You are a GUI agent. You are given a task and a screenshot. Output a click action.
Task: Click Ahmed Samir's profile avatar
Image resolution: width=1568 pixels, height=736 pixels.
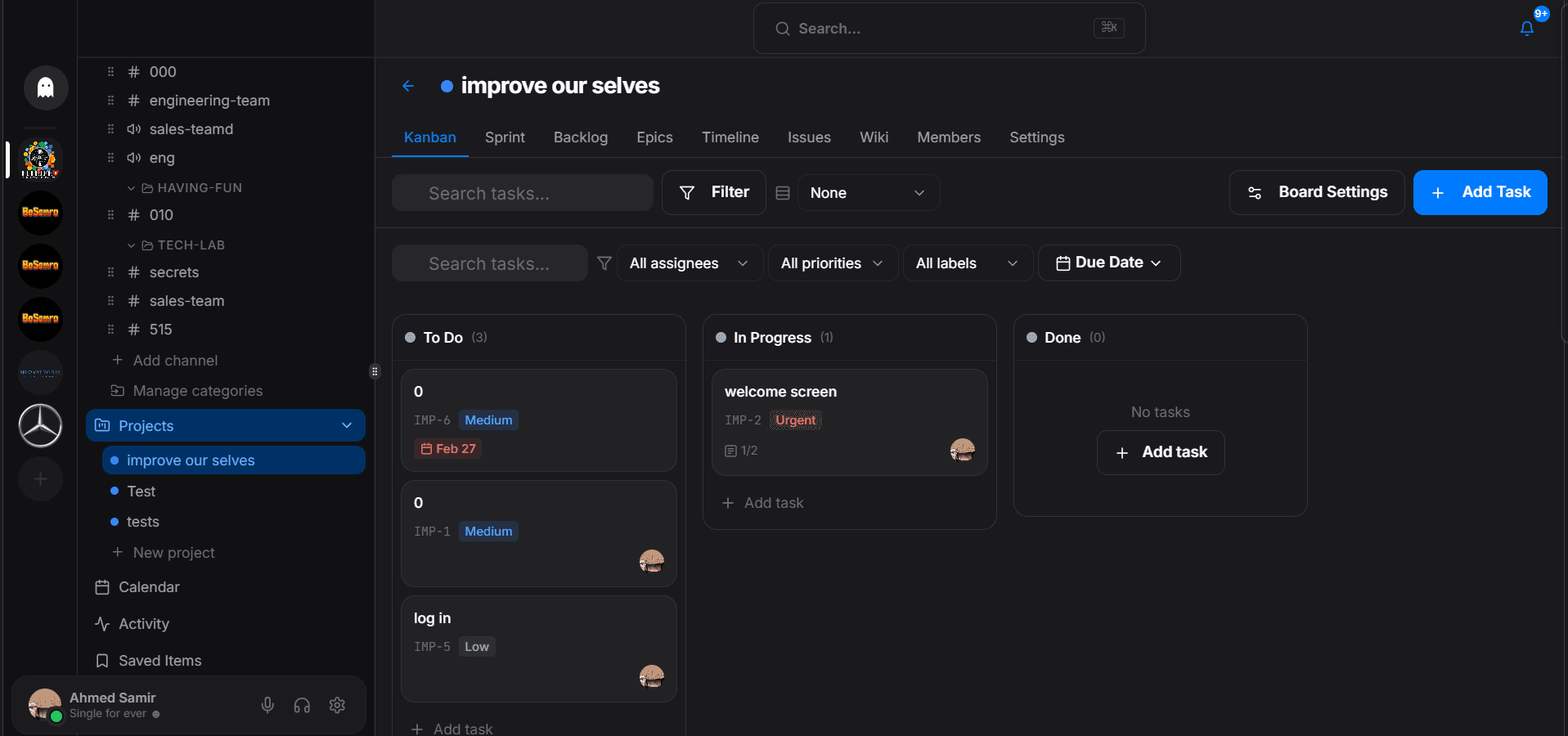pyautogui.click(x=45, y=704)
